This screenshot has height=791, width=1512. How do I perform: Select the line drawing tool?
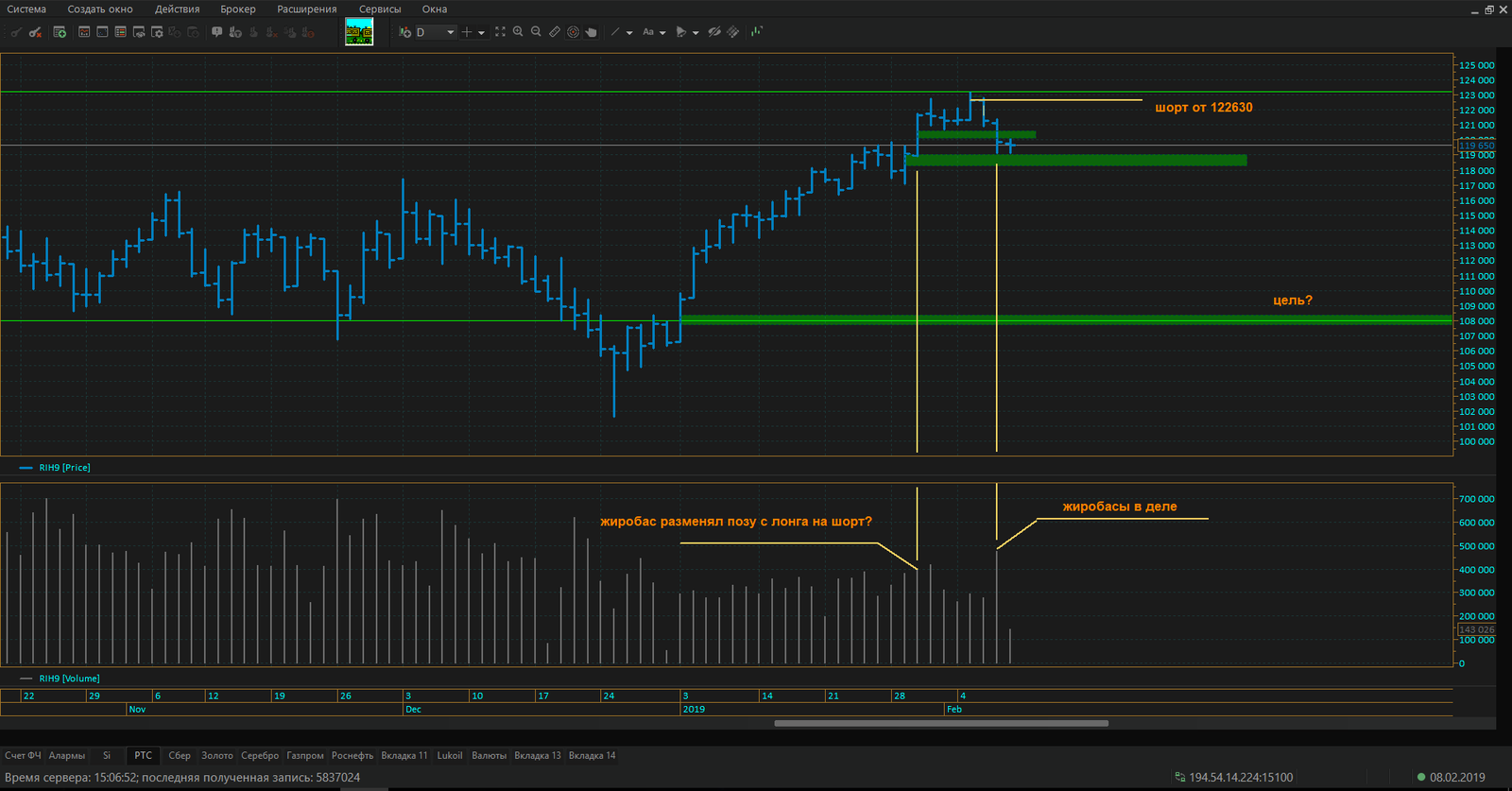615,32
